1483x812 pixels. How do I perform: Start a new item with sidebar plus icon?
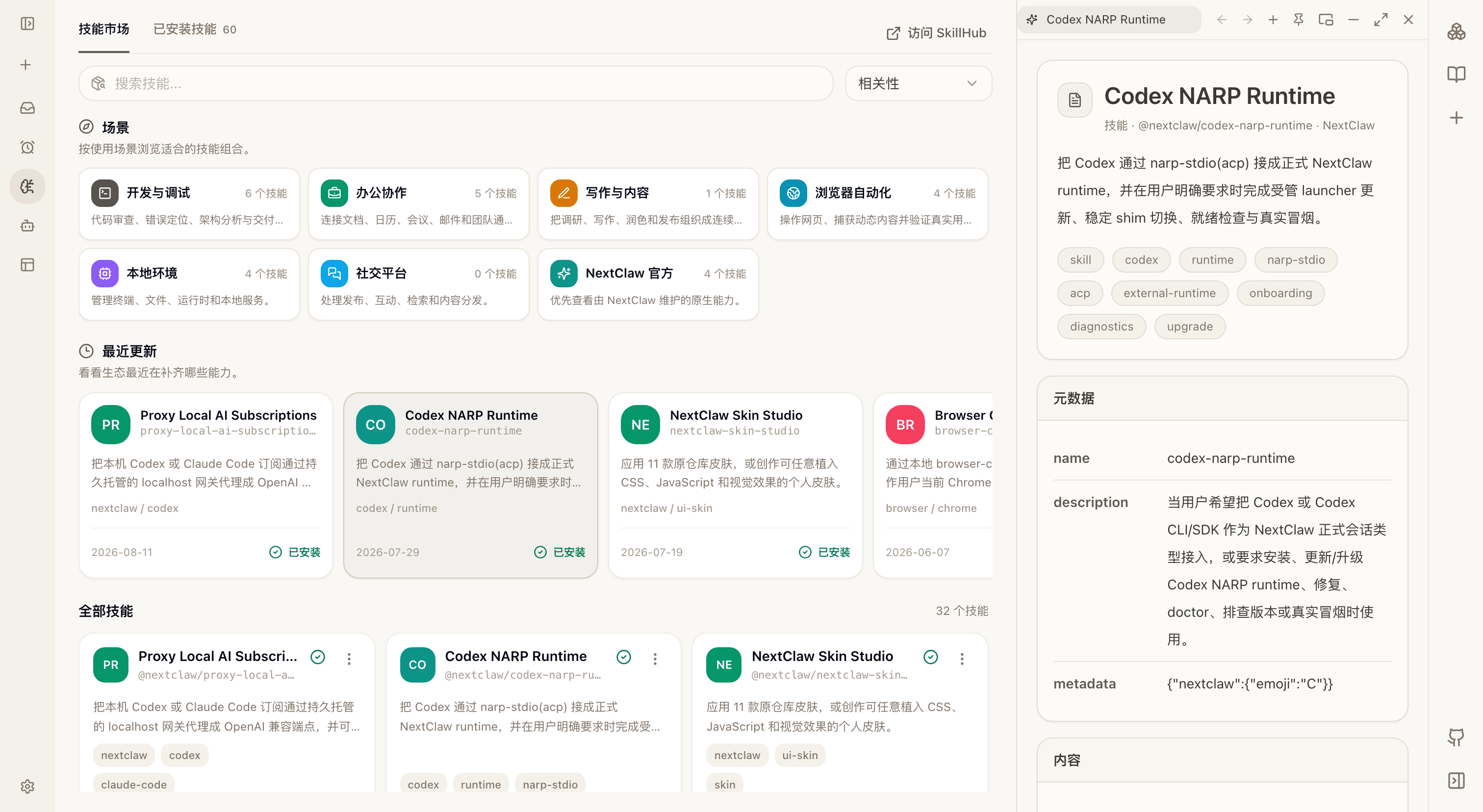26,65
